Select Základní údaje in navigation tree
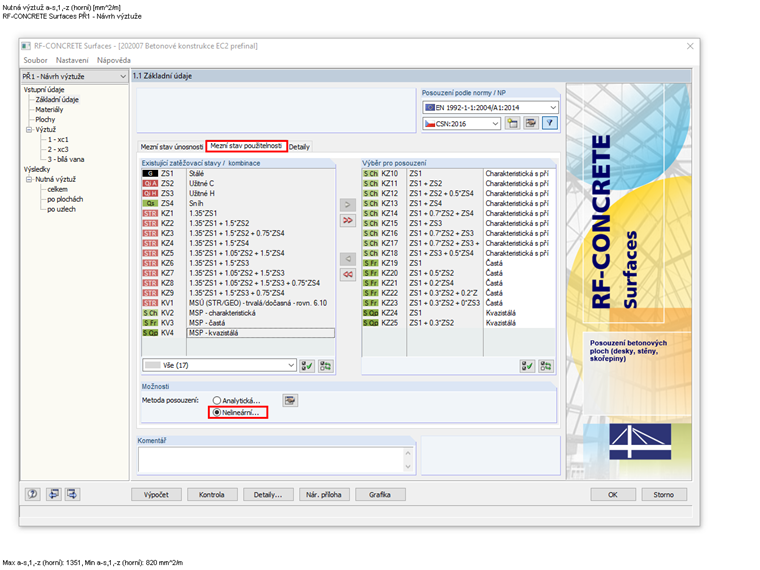The image size is (760, 570). pos(57,99)
